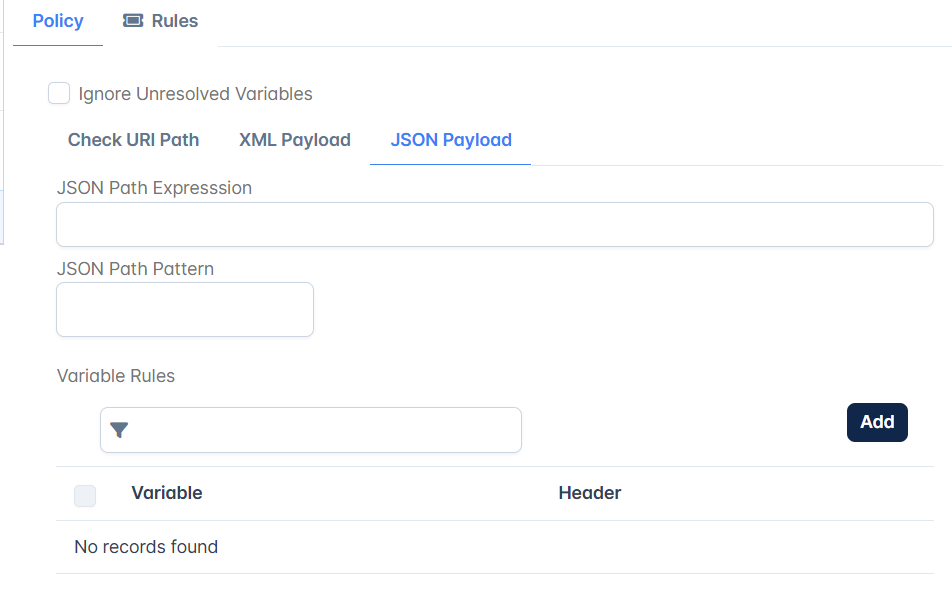Screen dimensions: 952x597
Task: Select the JSON Payload tab
Action: coord(450,140)
